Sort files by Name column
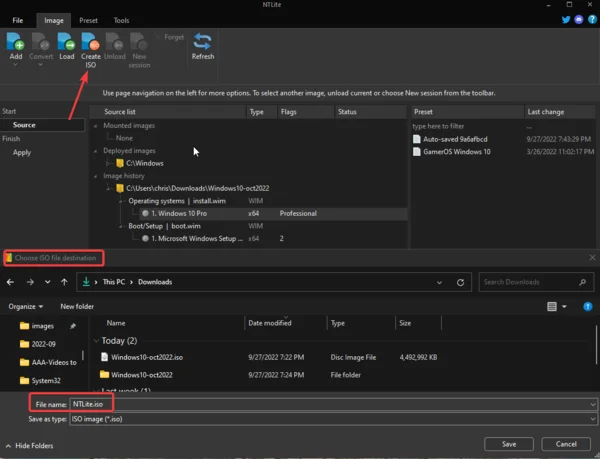 [x=116, y=323]
